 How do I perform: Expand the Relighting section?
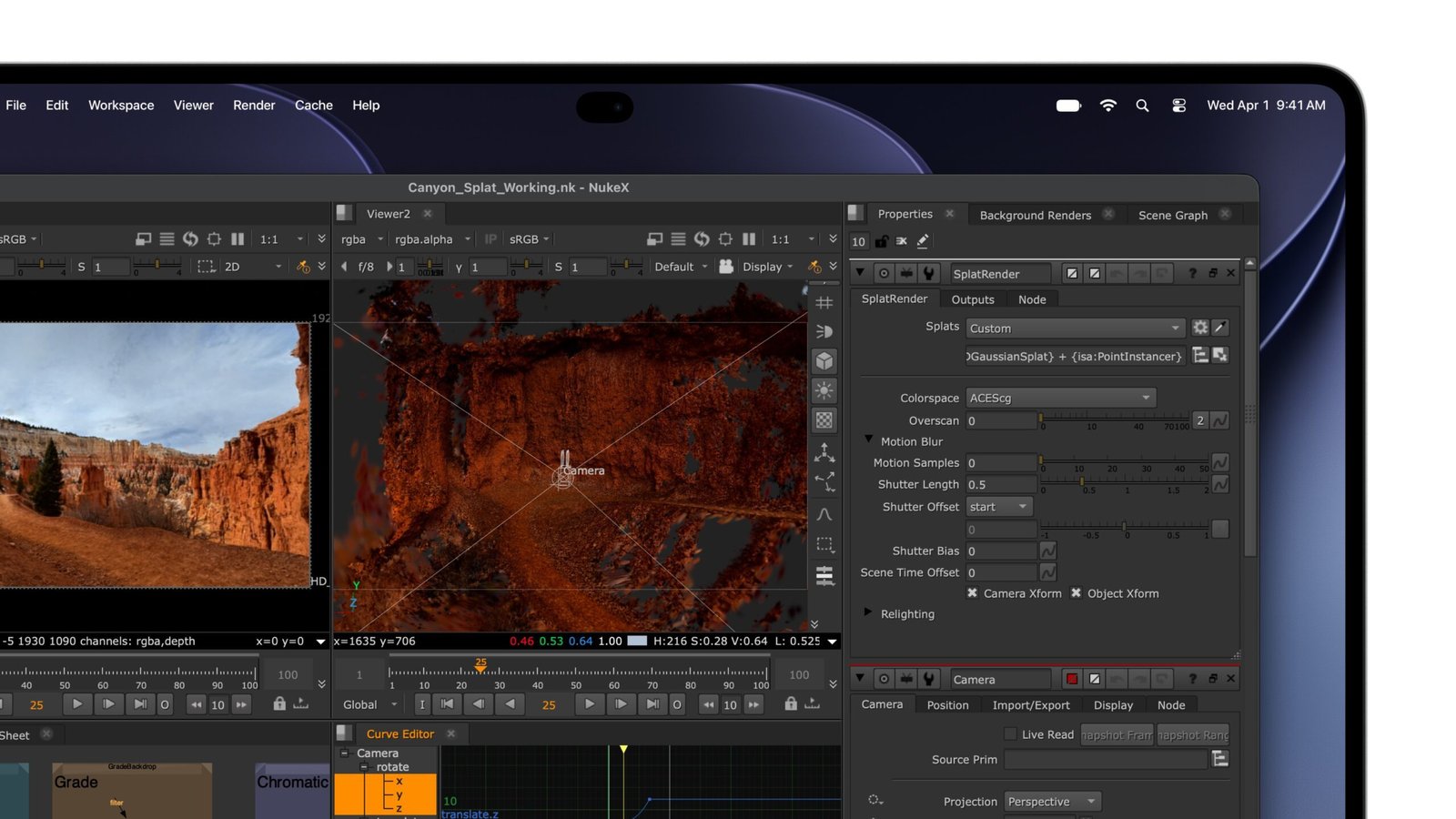point(868,612)
